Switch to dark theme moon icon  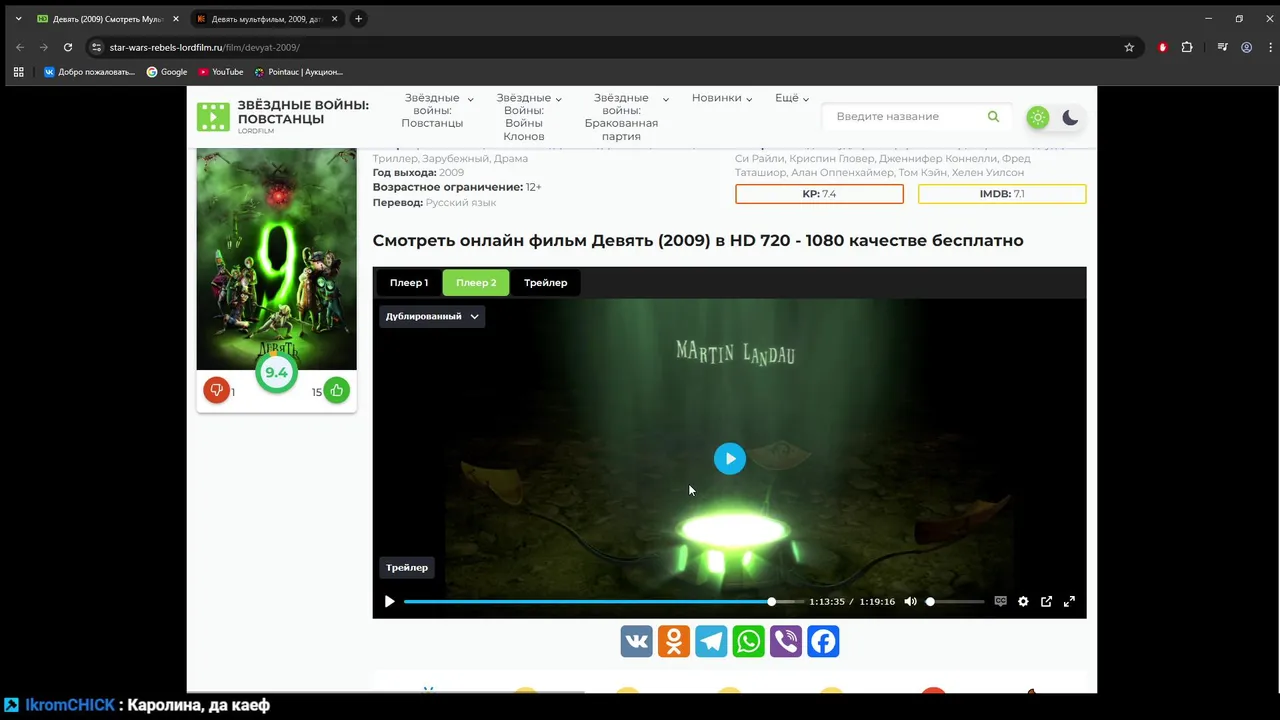(1070, 117)
